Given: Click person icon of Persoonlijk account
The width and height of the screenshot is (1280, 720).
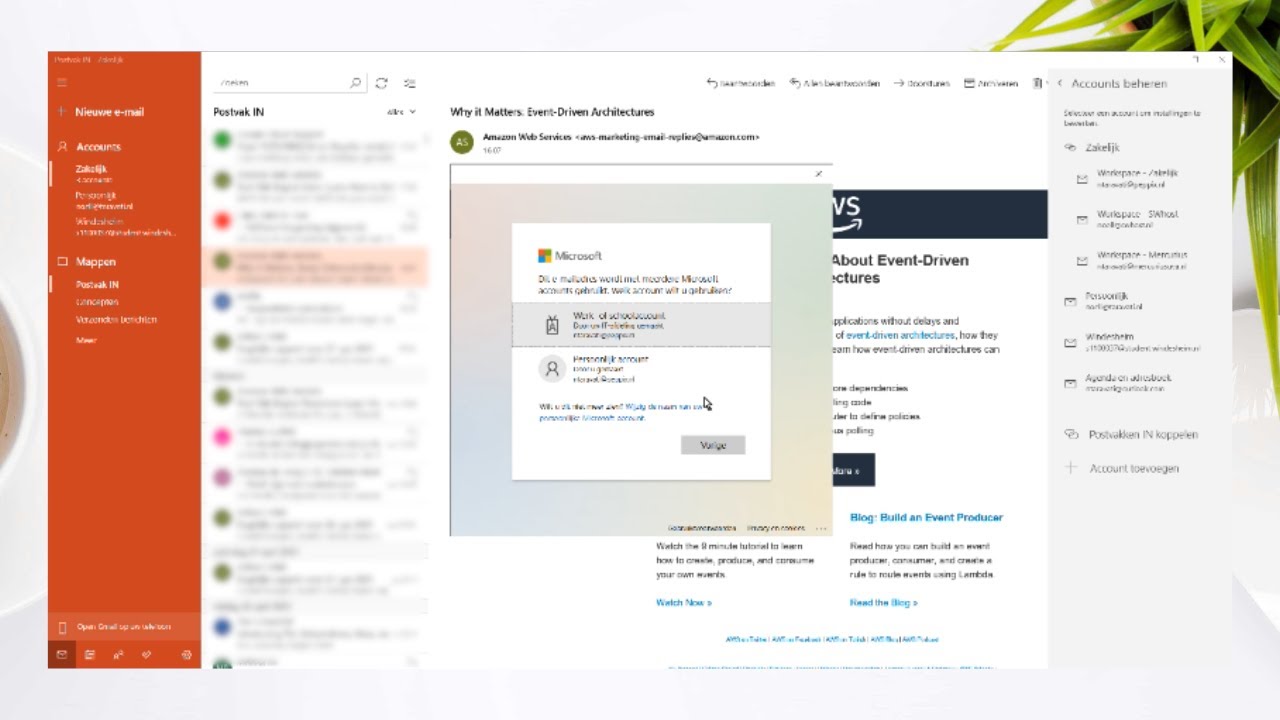Looking at the screenshot, I should coord(552,369).
